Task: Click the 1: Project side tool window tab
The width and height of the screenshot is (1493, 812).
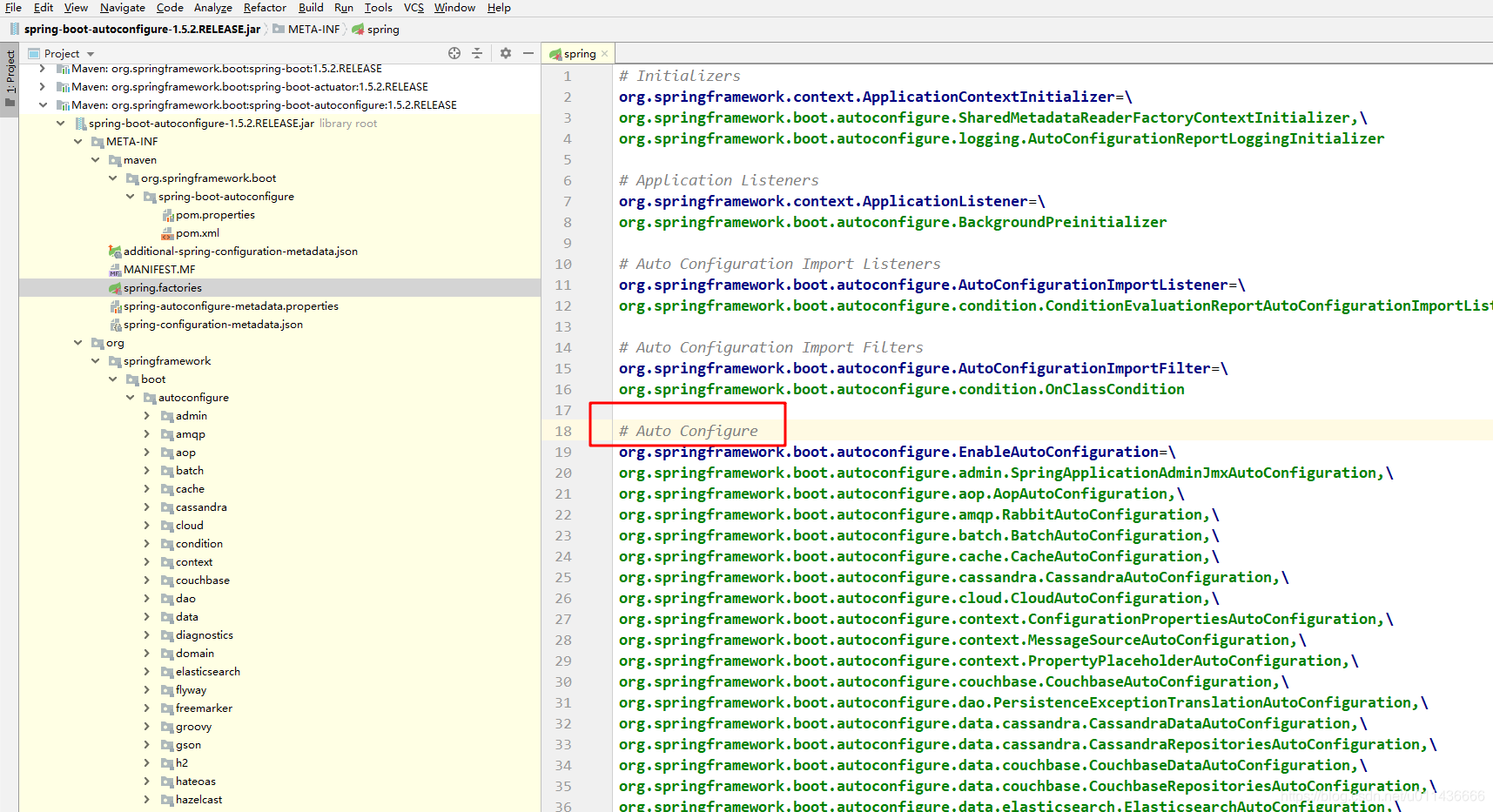Action: (x=10, y=78)
